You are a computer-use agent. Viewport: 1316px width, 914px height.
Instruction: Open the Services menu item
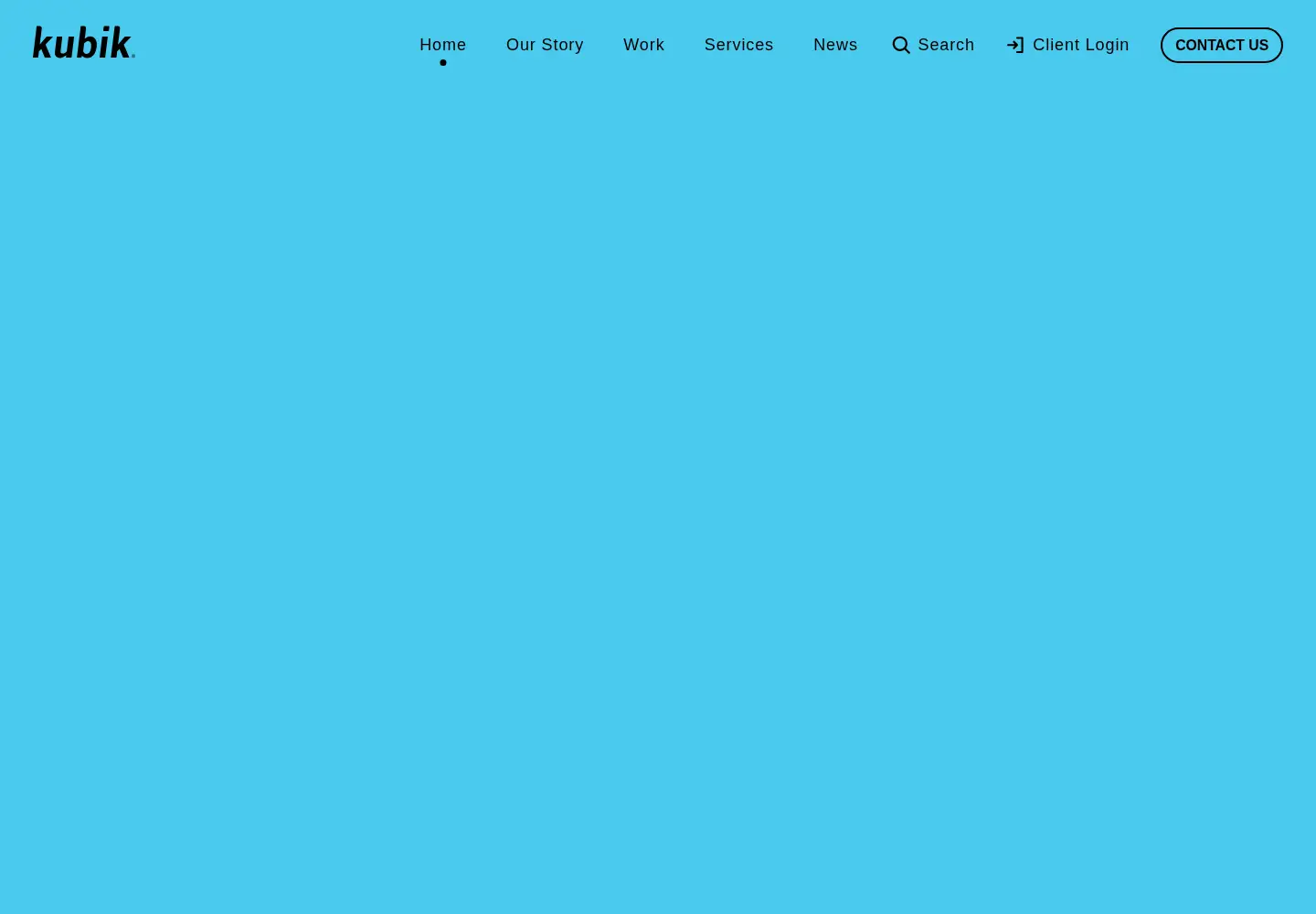(739, 45)
